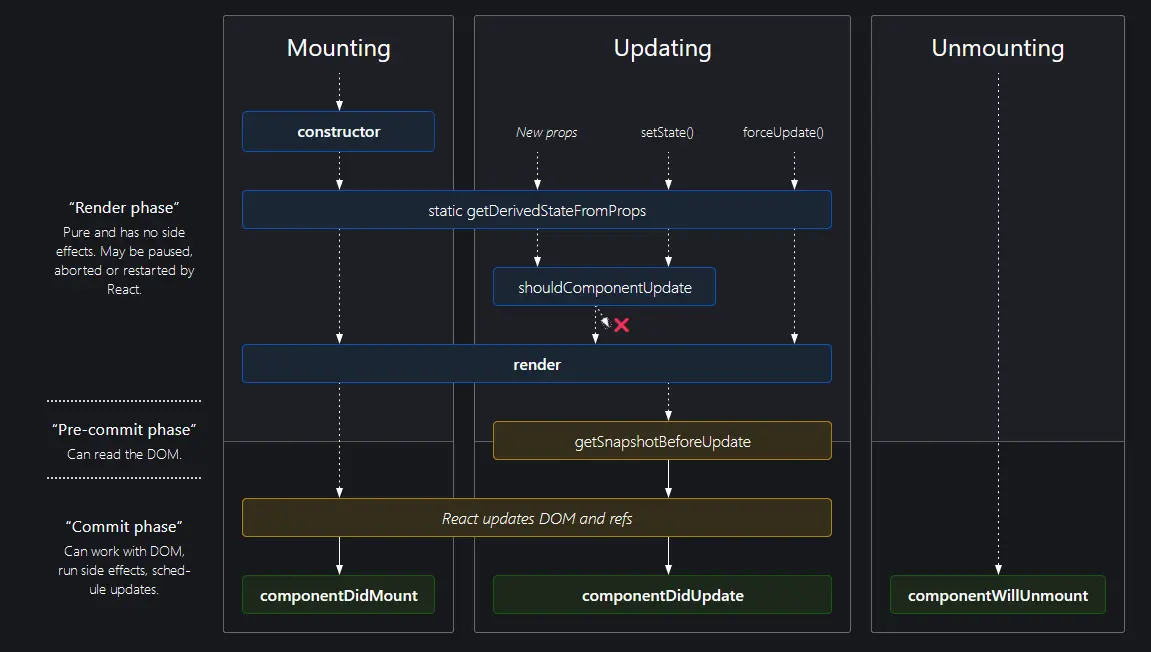Click the "Pre-commit phase" label
Screen dimensions: 1151x652
tap(124, 429)
